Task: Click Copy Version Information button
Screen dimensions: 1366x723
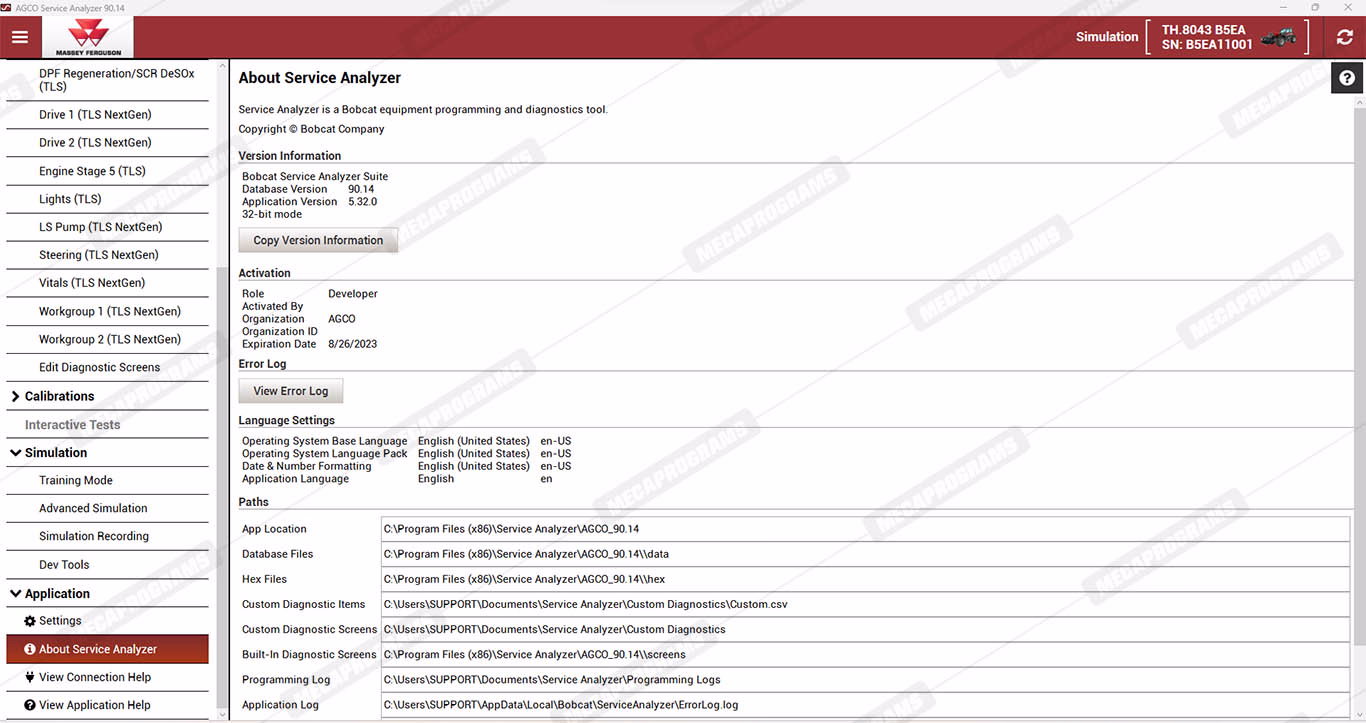Action: (x=318, y=240)
